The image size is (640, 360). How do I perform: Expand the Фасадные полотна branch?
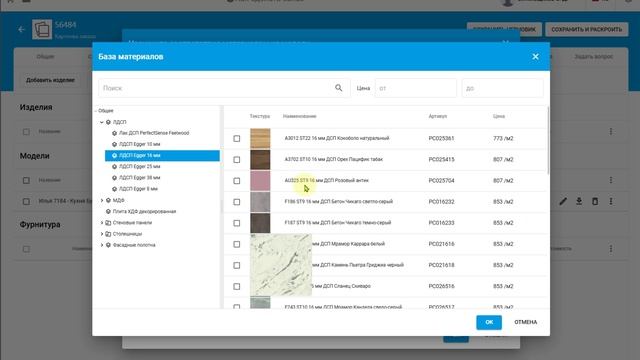pos(102,245)
